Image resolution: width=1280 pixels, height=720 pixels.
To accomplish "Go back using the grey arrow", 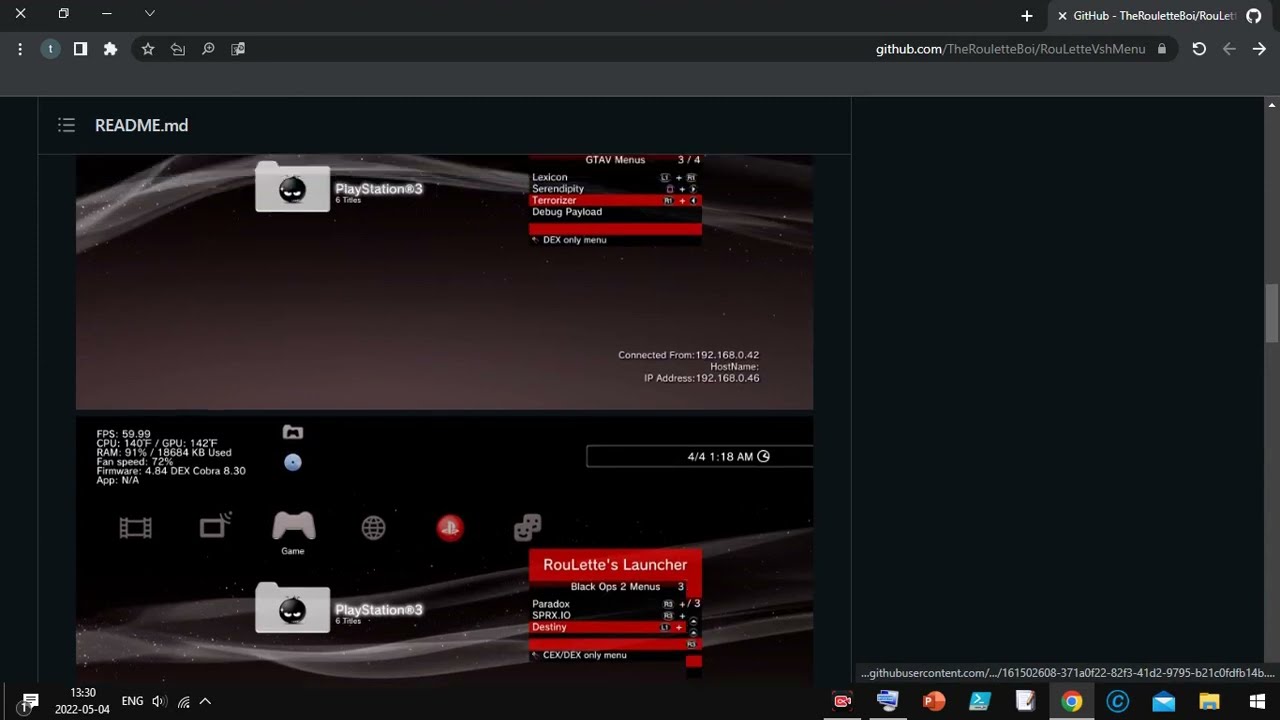I will point(1229,49).
